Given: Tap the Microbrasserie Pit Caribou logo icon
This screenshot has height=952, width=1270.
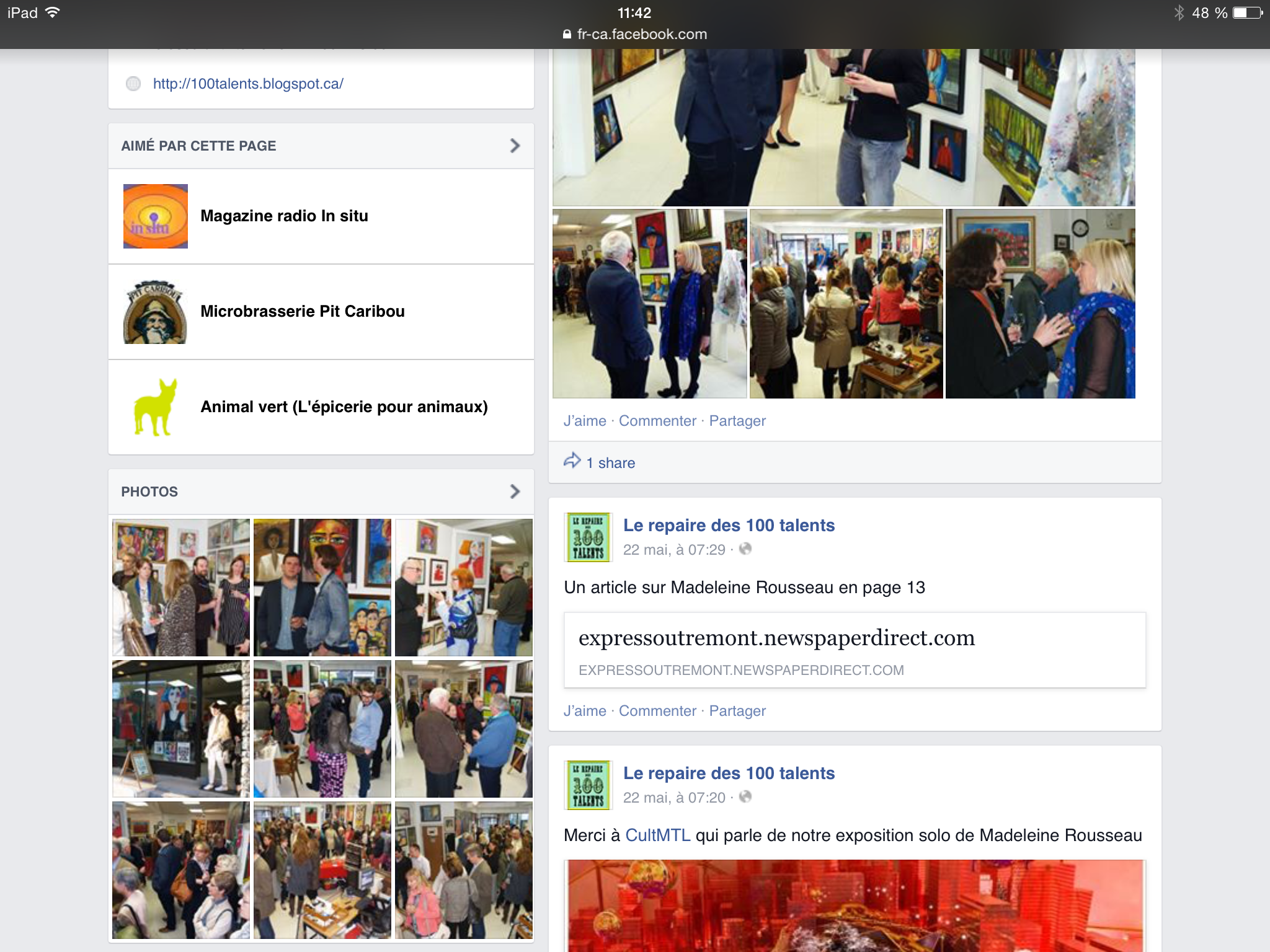Looking at the screenshot, I should [x=155, y=312].
